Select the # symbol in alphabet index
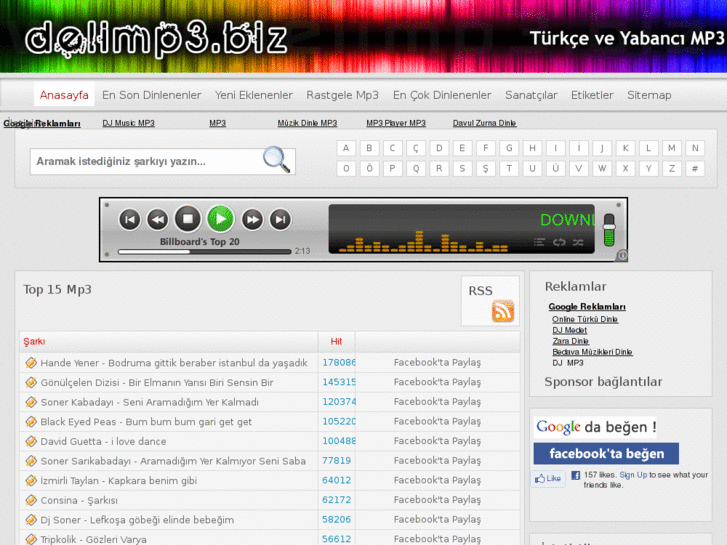This screenshot has height=545, width=727. pos(695,168)
